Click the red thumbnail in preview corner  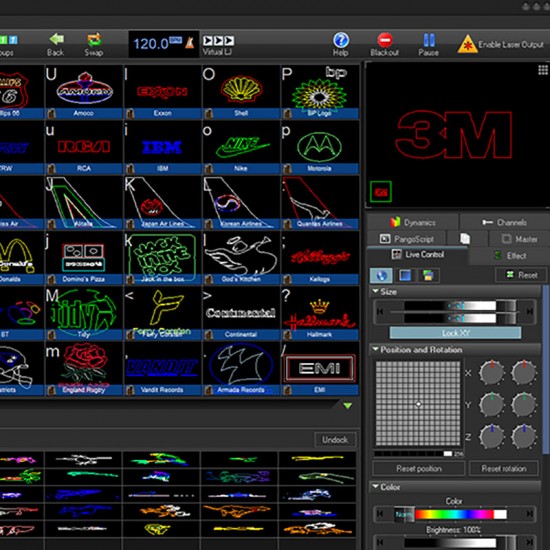[x=381, y=192]
